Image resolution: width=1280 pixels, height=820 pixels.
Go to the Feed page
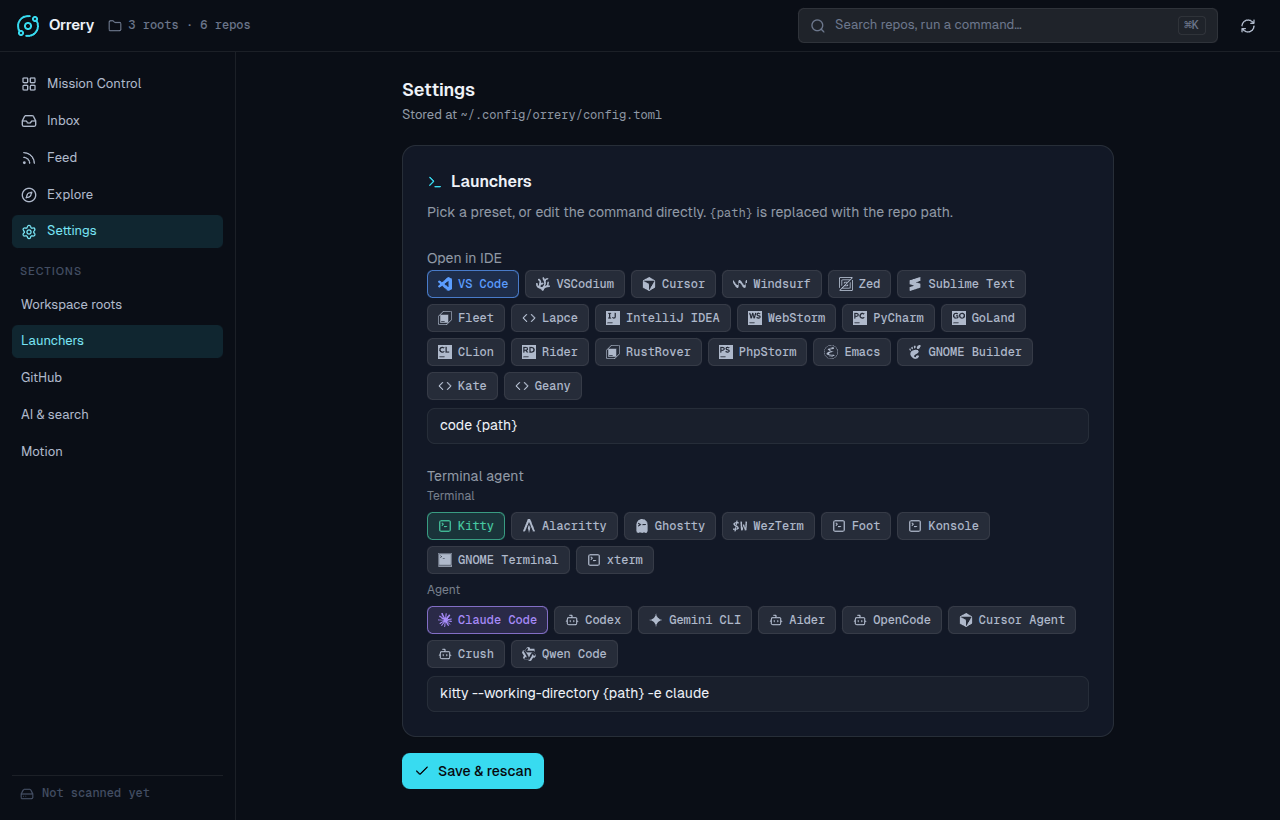(117, 158)
